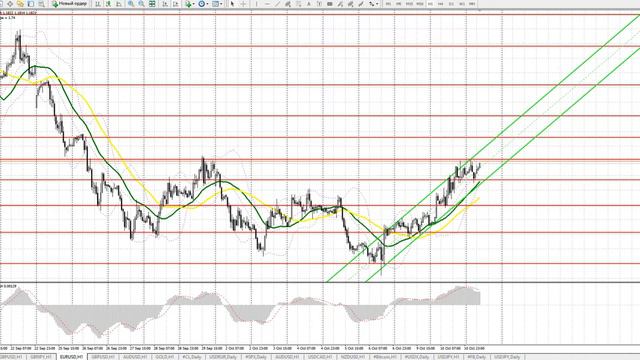Switch chart to bar chart type
Screen dimensions: 640x360
[x=98, y=4]
